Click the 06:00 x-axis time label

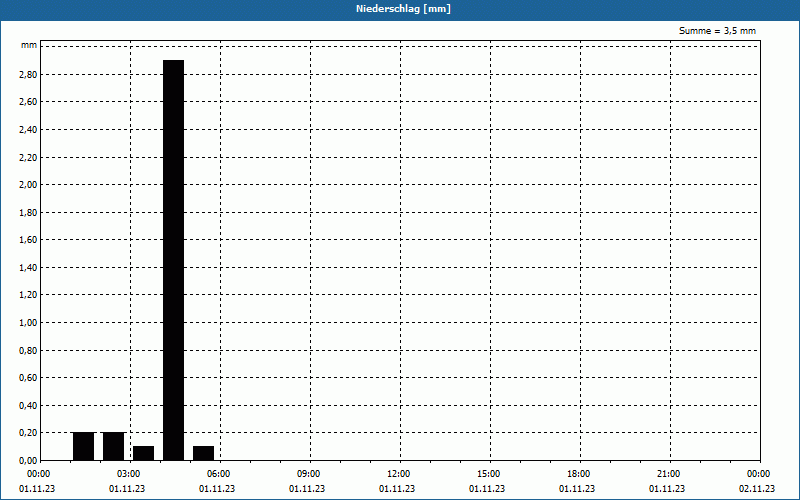(220, 474)
